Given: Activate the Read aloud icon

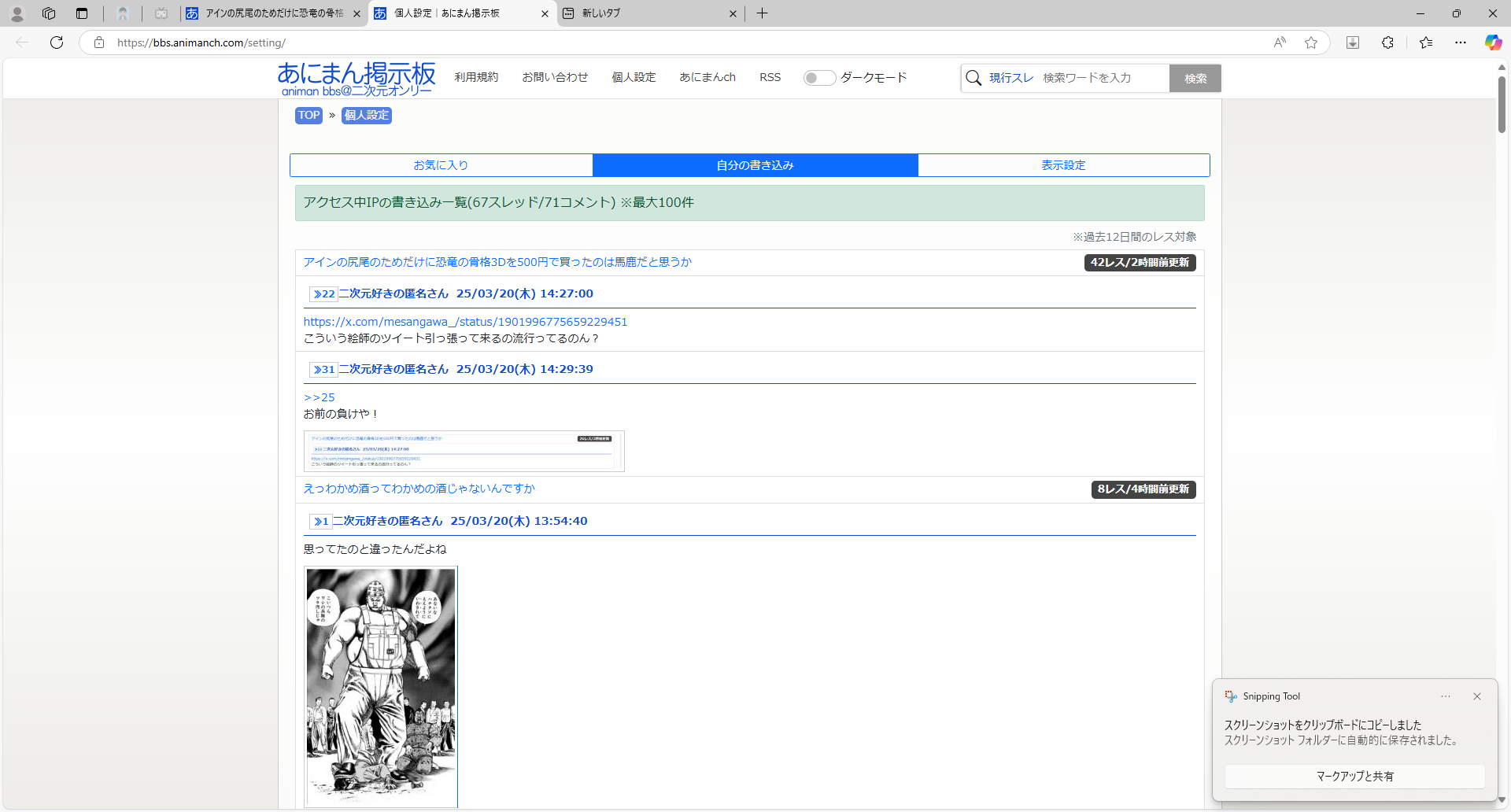Looking at the screenshot, I should pyautogui.click(x=1280, y=42).
